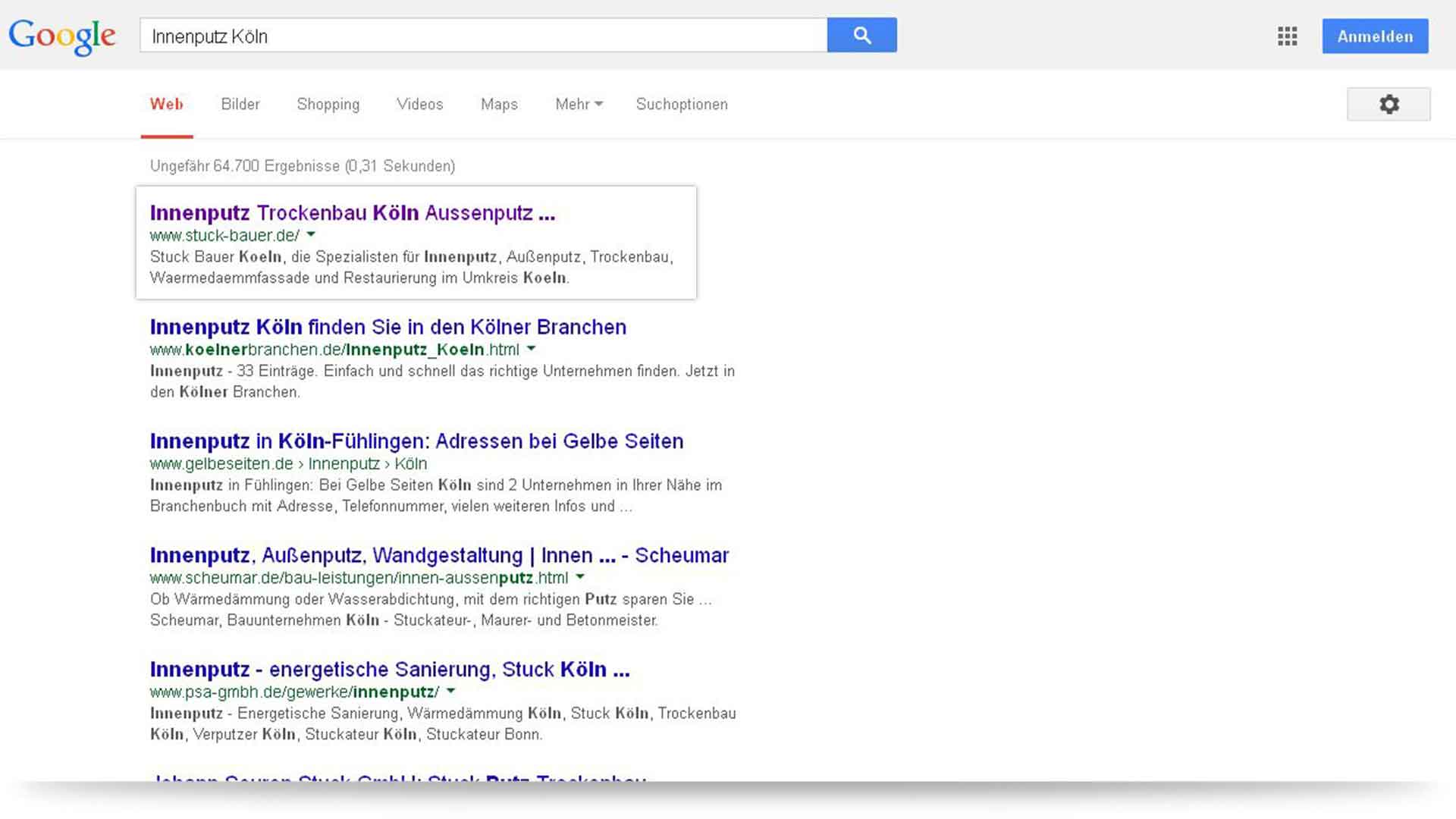Image resolution: width=1456 pixels, height=819 pixels.
Task: Click the Google logo
Action: coord(62,36)
